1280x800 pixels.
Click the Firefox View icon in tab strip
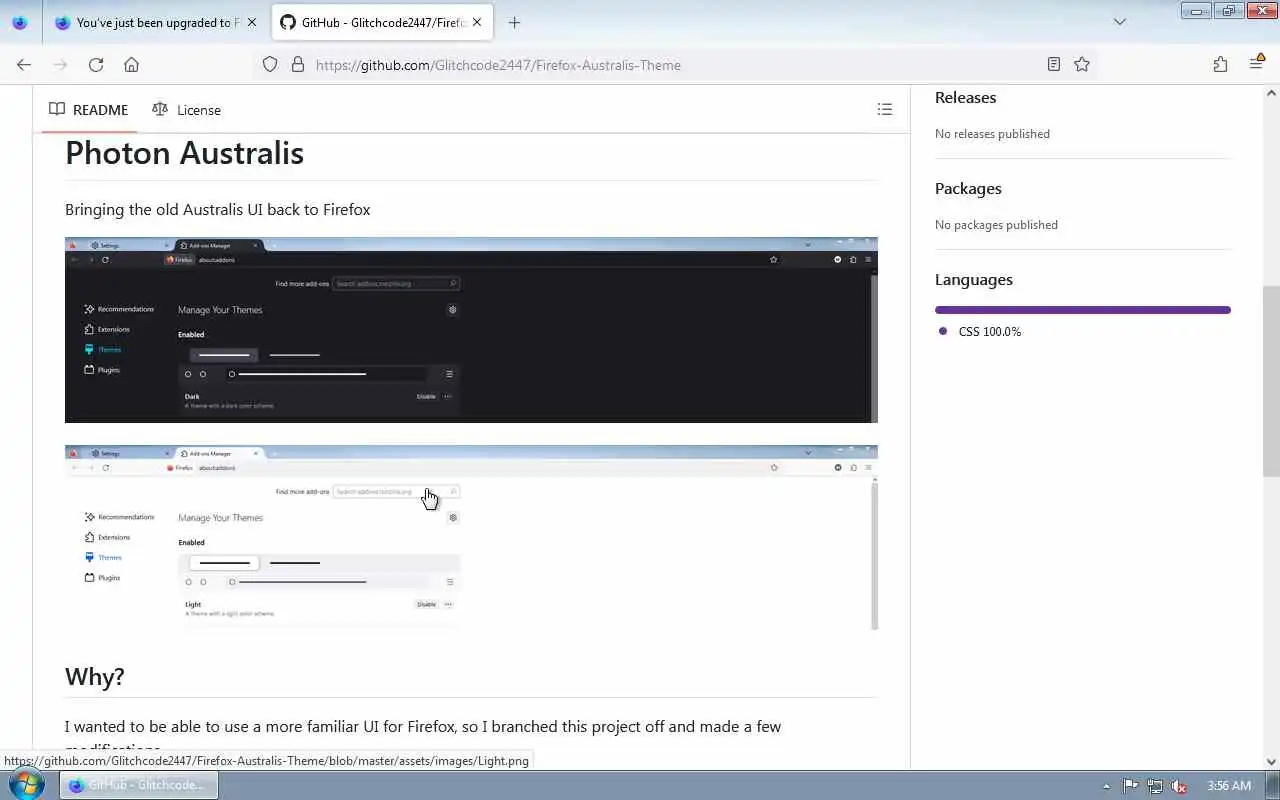[19, 22]
